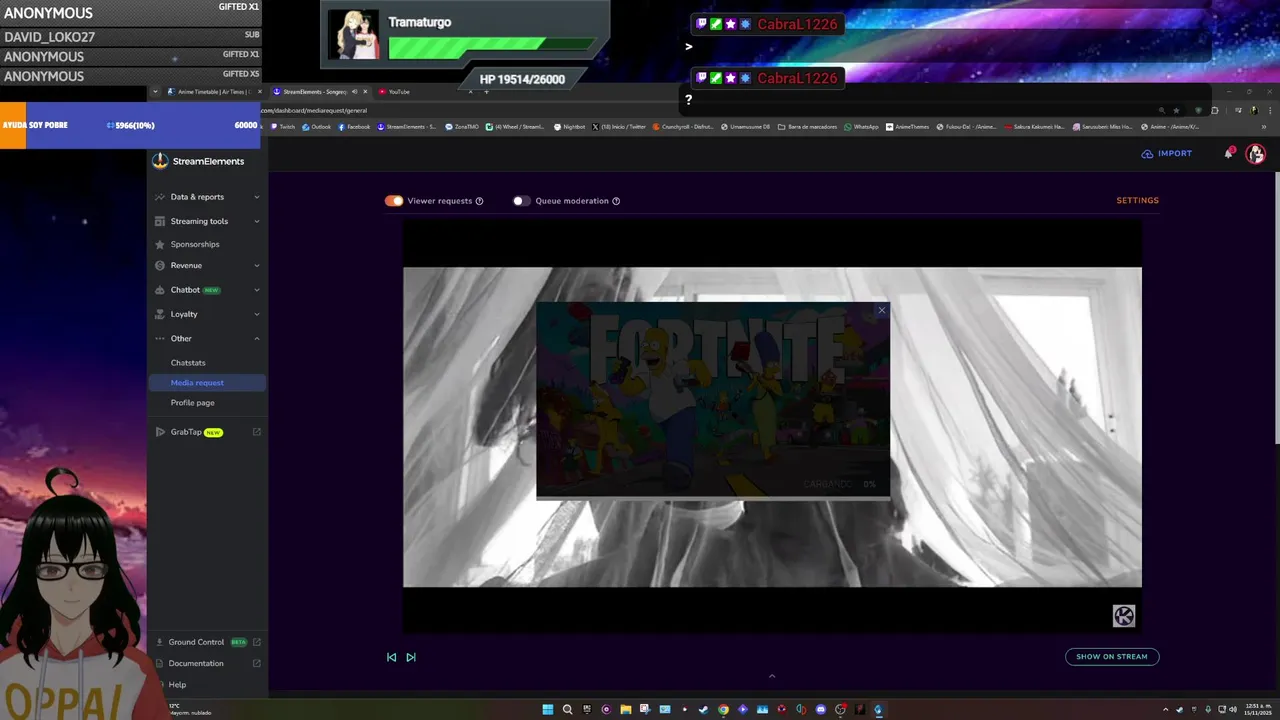Open a new browser tab
Image resolution: width=1280 pixels, height=720 pixels.
[x=487, y=92]
